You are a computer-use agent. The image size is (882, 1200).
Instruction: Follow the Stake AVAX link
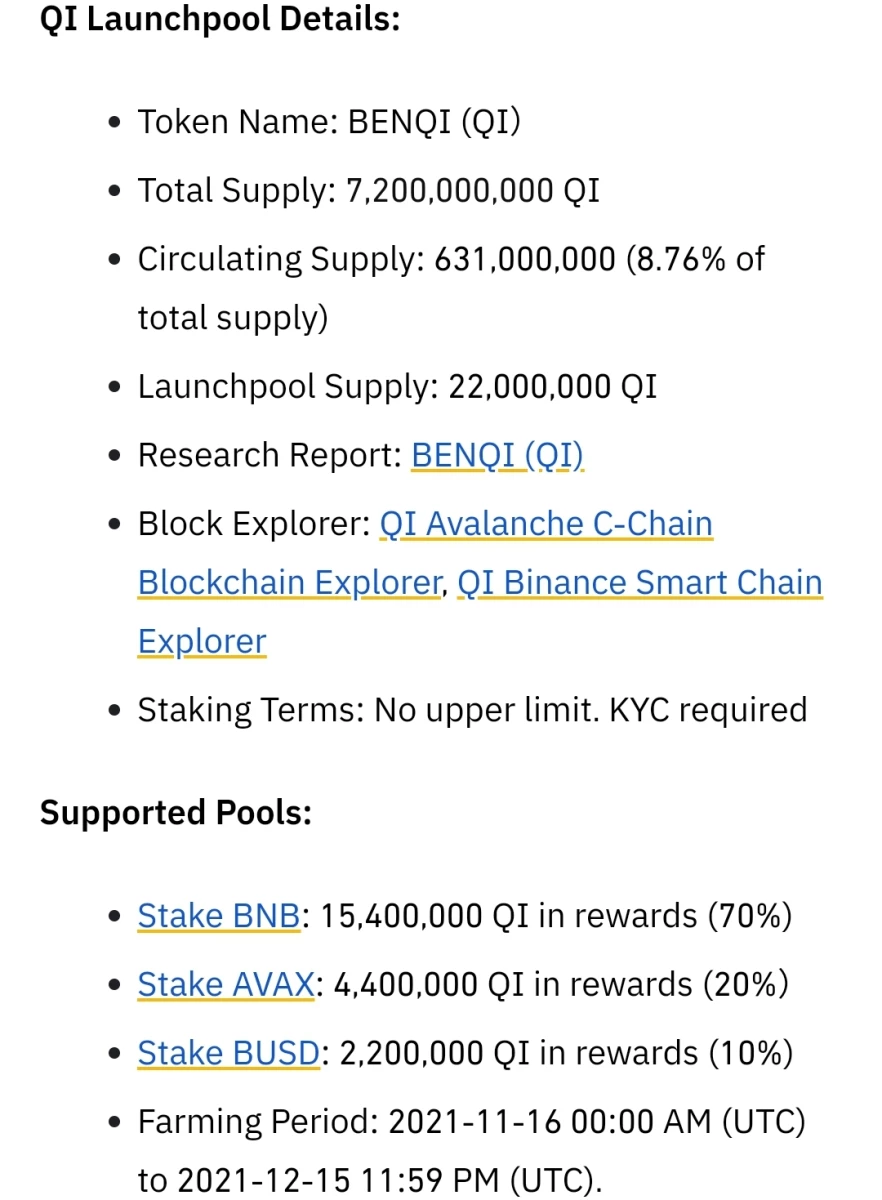tap(227, 985)
